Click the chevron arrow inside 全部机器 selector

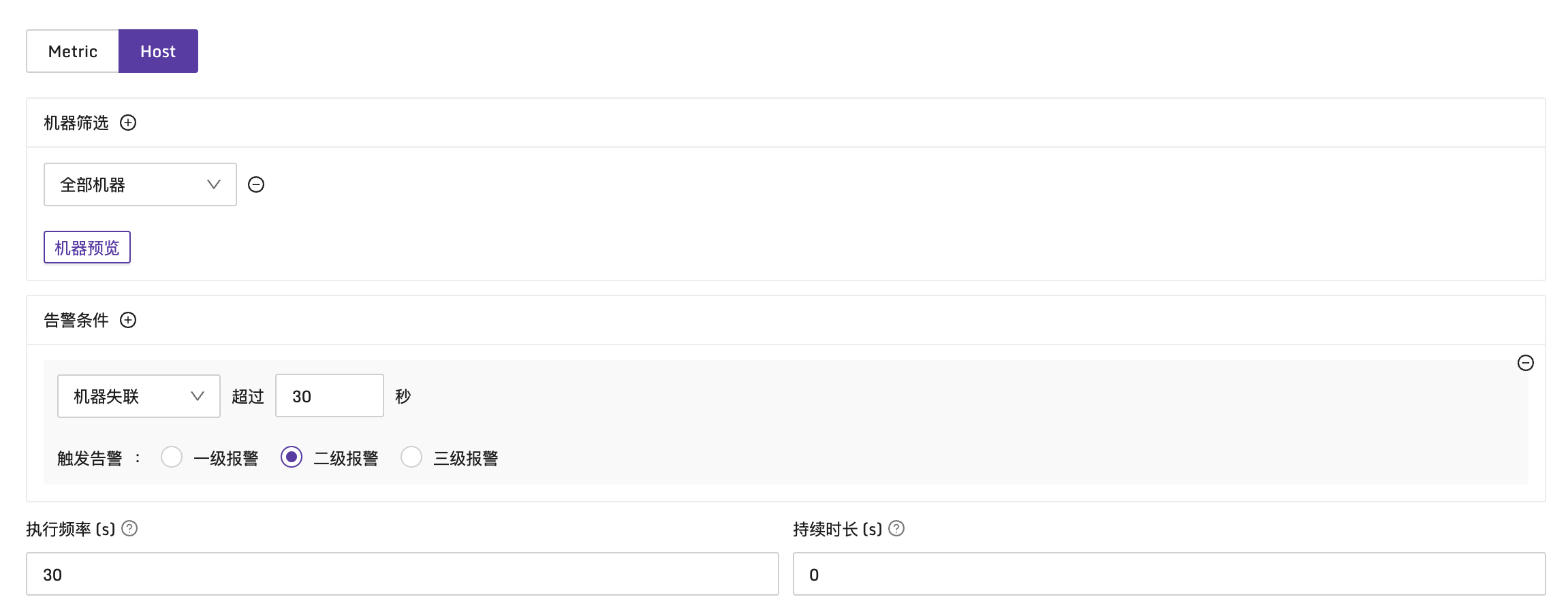click(x=213, y=184)
